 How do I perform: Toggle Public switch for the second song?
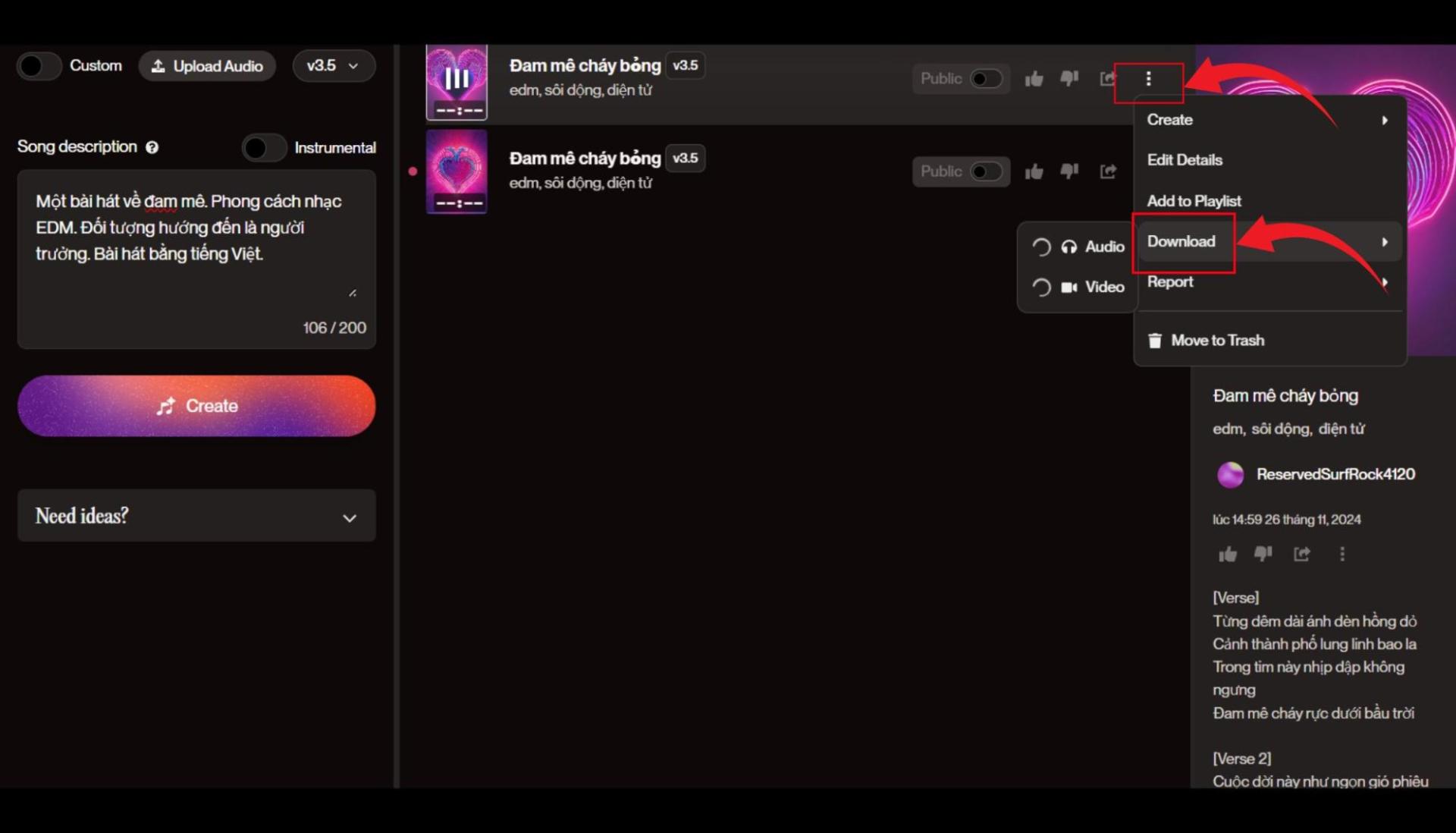(x=986, y=171)
